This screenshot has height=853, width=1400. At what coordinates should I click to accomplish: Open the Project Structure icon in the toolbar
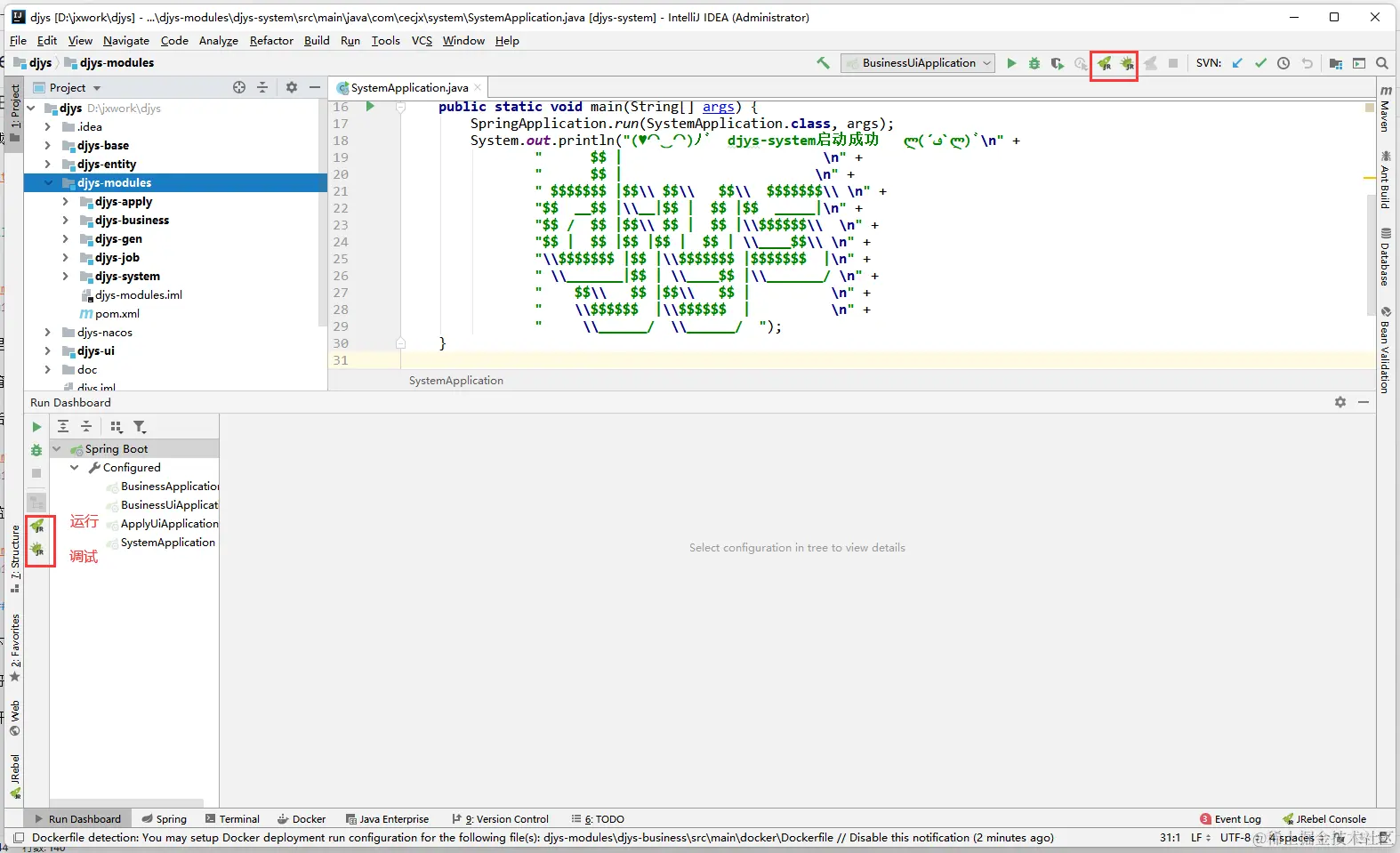point(1336,63)
